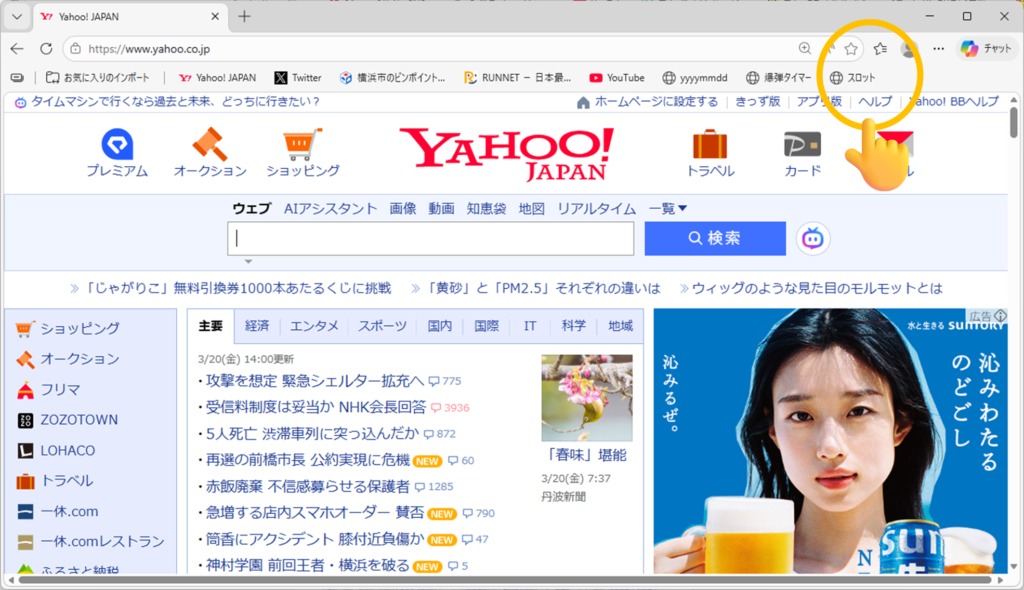Click the Card icon
The image size is (1024, 590).
point(802,144)
